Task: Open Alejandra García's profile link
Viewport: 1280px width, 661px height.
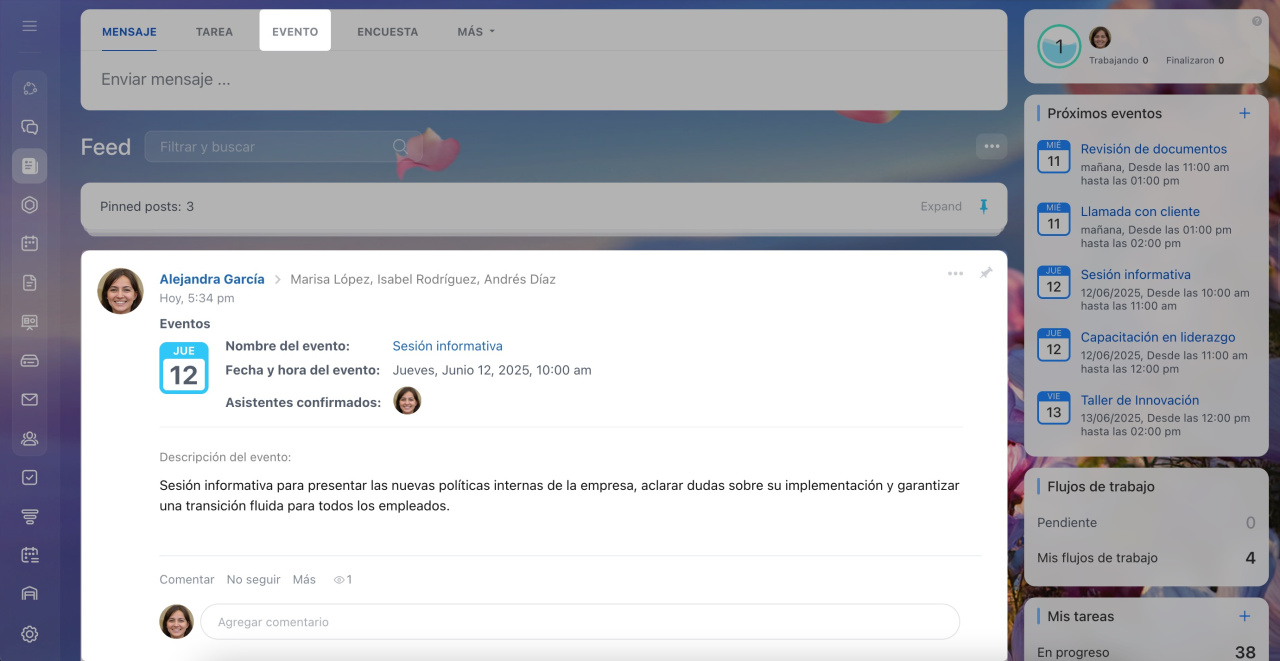Action: click(x=212, y=279)
